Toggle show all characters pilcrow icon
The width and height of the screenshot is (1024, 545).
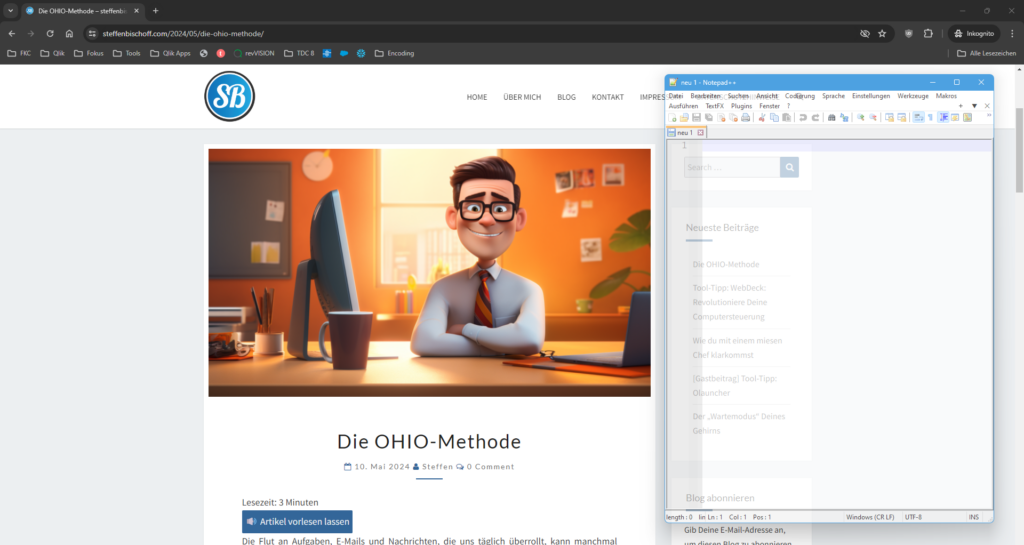point(931,117)
